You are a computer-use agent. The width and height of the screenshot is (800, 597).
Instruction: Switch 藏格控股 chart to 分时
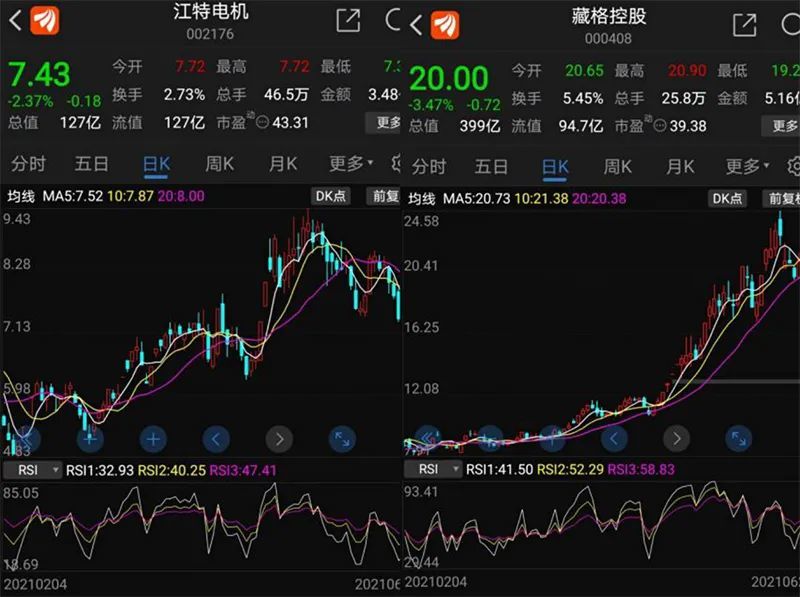click(x=429, y=167)
